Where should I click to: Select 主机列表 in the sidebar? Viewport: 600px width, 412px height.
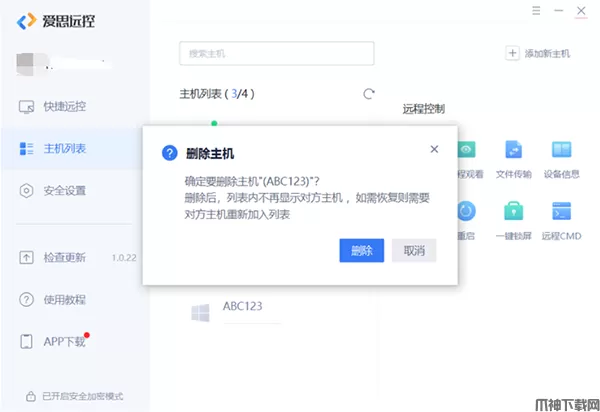(73, 148)
